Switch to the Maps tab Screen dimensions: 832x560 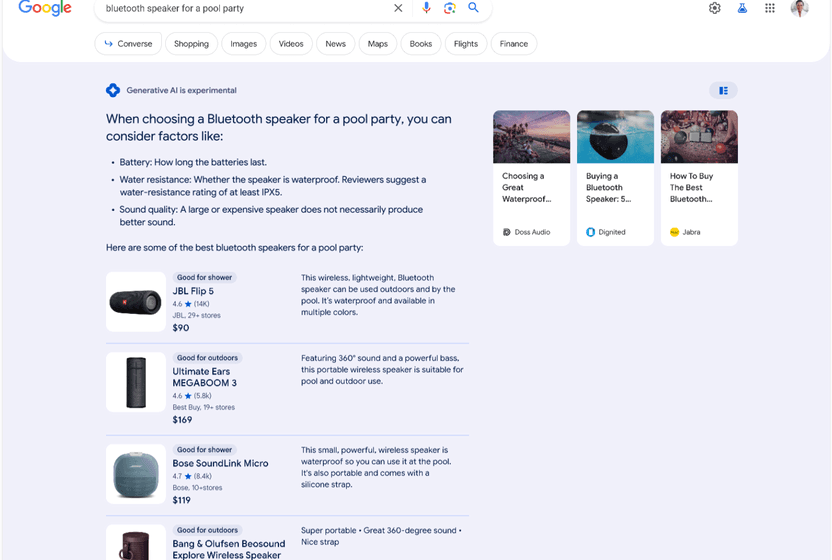coord(378,44)
